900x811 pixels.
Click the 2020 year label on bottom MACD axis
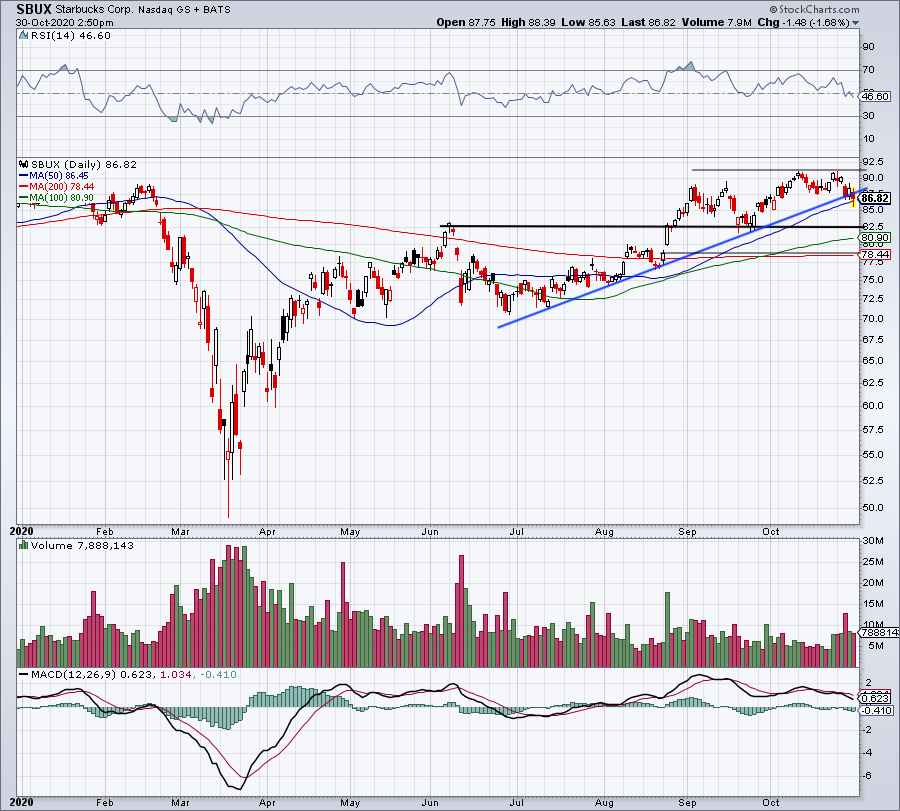pos(22,802)
